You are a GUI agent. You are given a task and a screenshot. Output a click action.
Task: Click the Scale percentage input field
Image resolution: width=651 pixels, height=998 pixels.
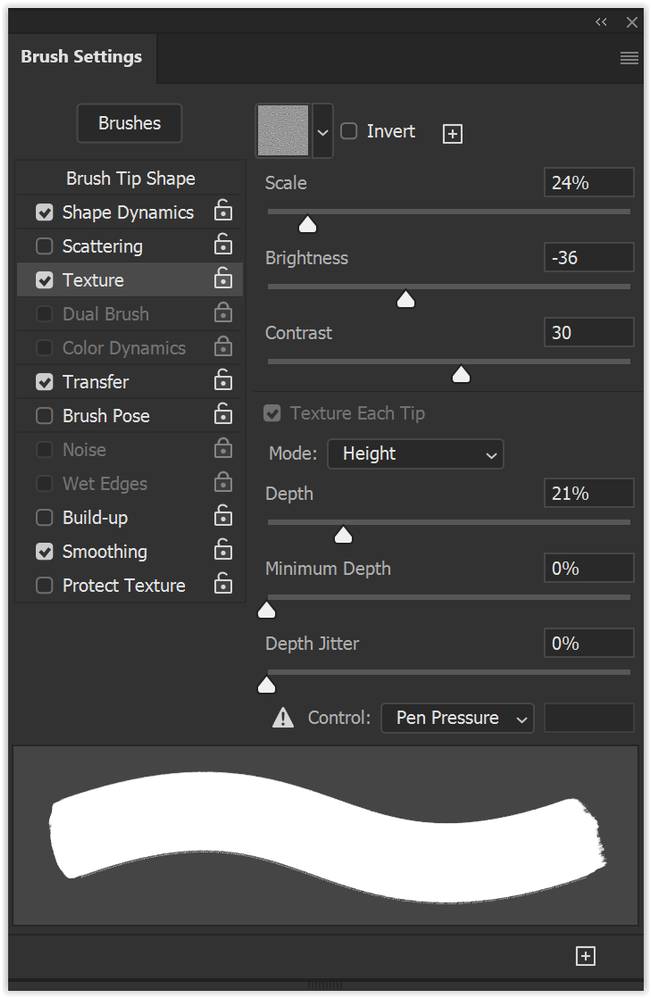tap(589, 183)
